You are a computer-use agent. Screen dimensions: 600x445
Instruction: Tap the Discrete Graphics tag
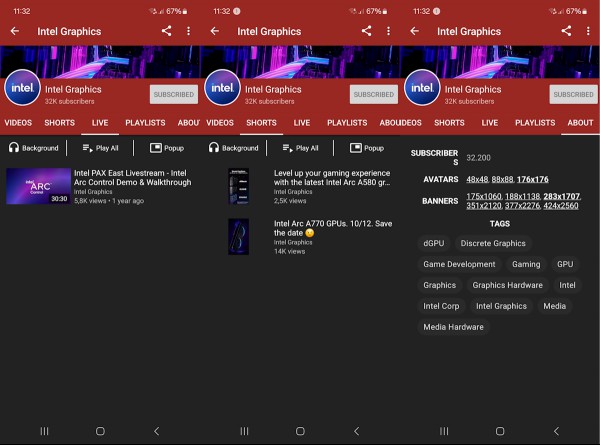click(493, 243)
